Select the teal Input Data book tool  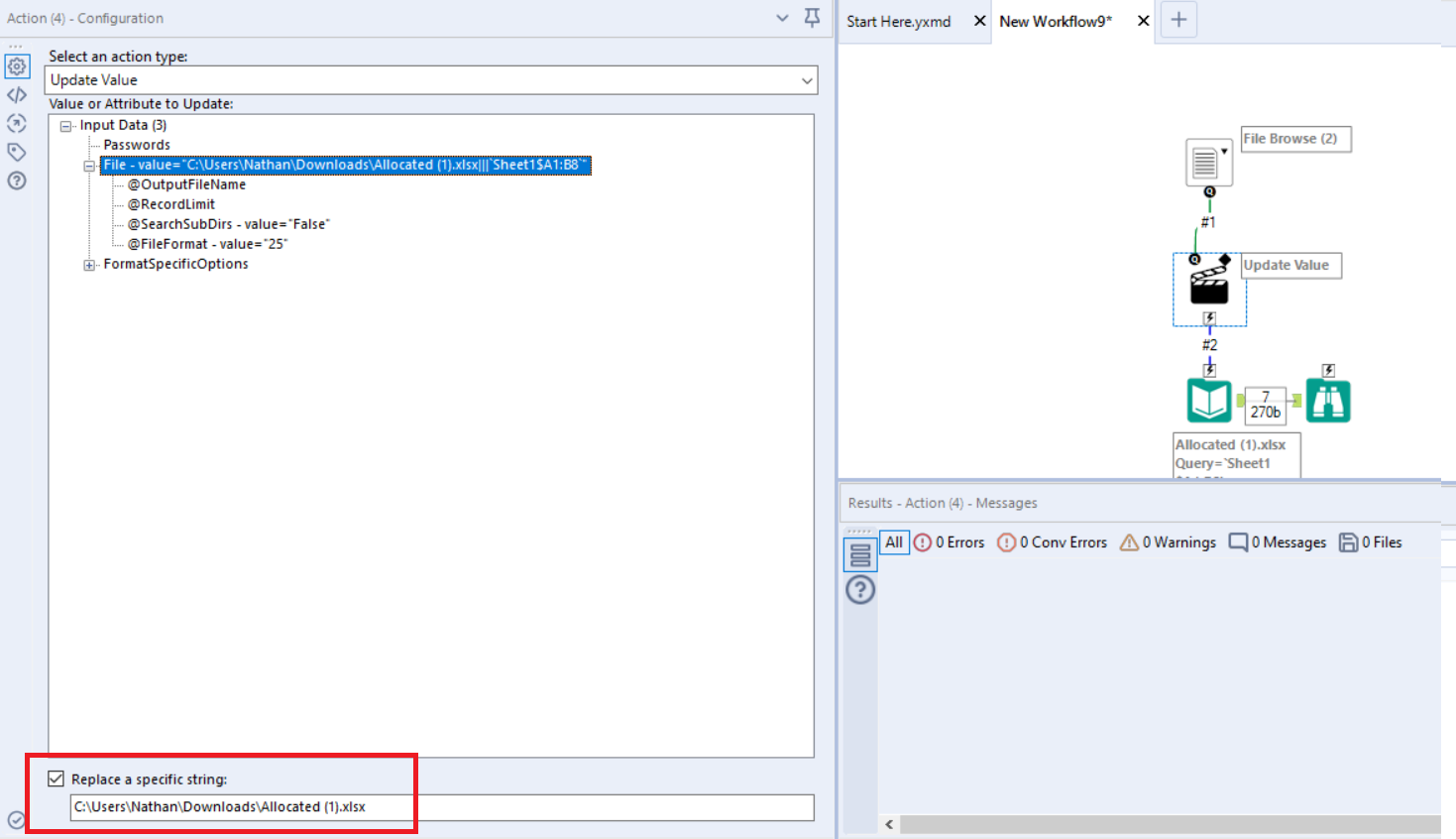point(1209,399)
